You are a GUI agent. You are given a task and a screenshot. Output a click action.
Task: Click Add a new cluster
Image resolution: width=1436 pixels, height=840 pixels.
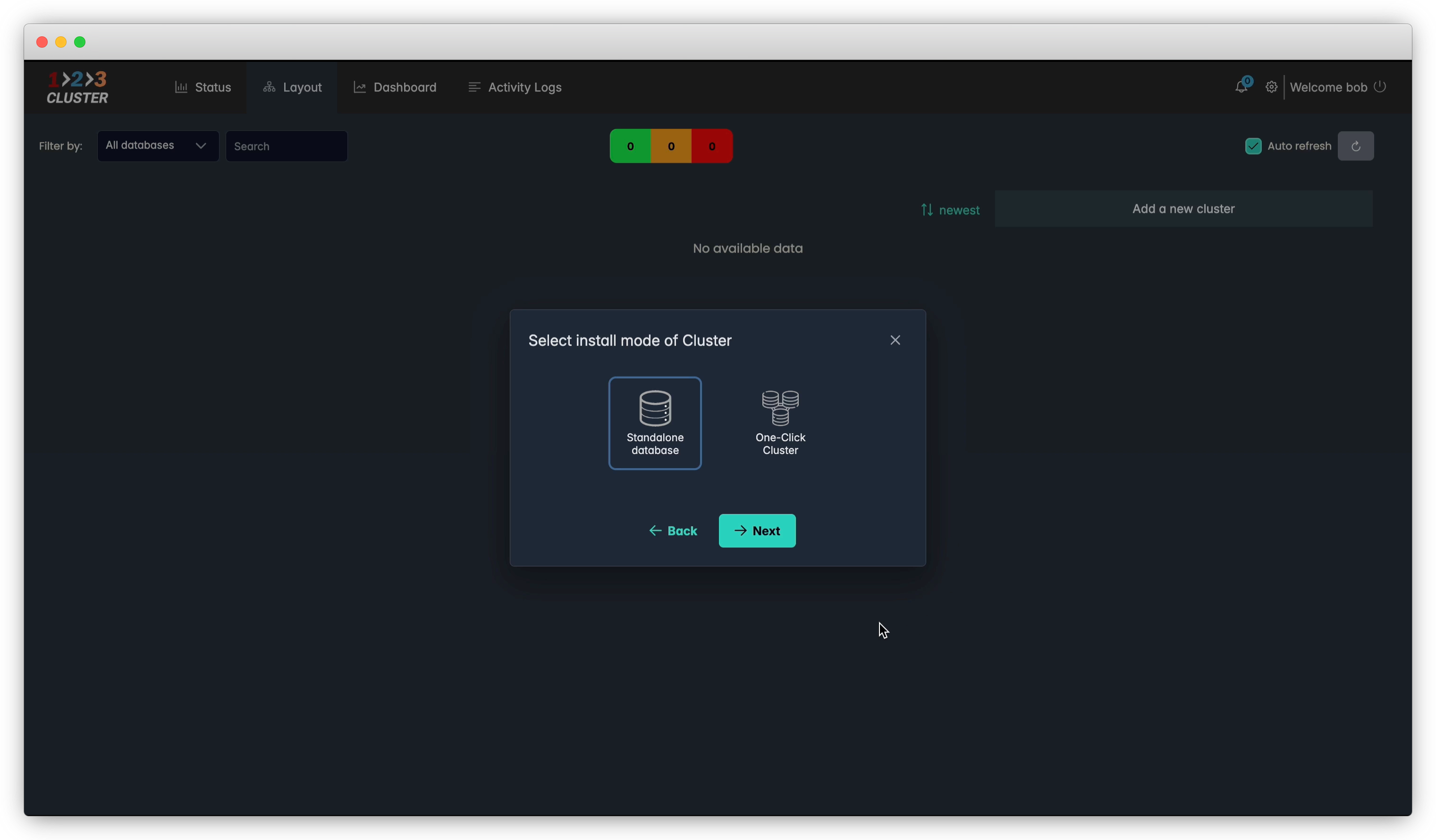[x=1183, y=209]
